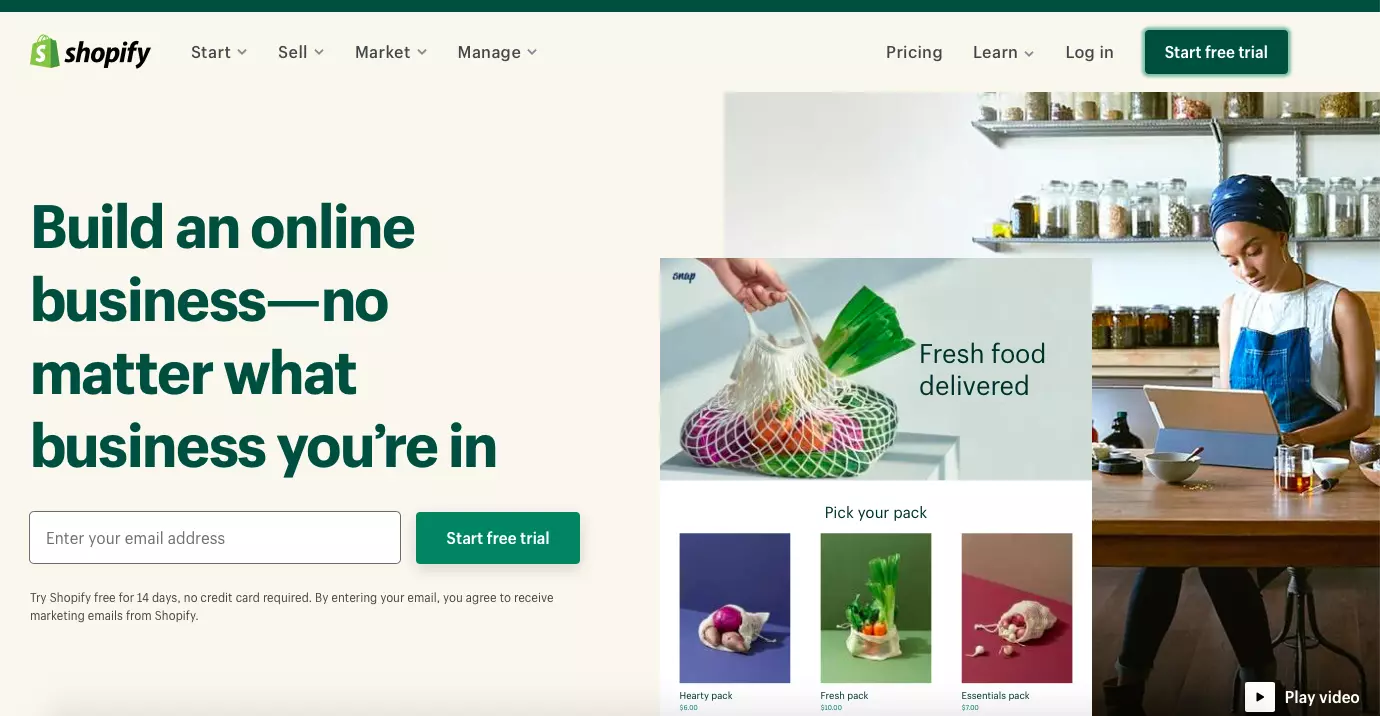Click the Fresh food delivered banner

tap(876, 369)
